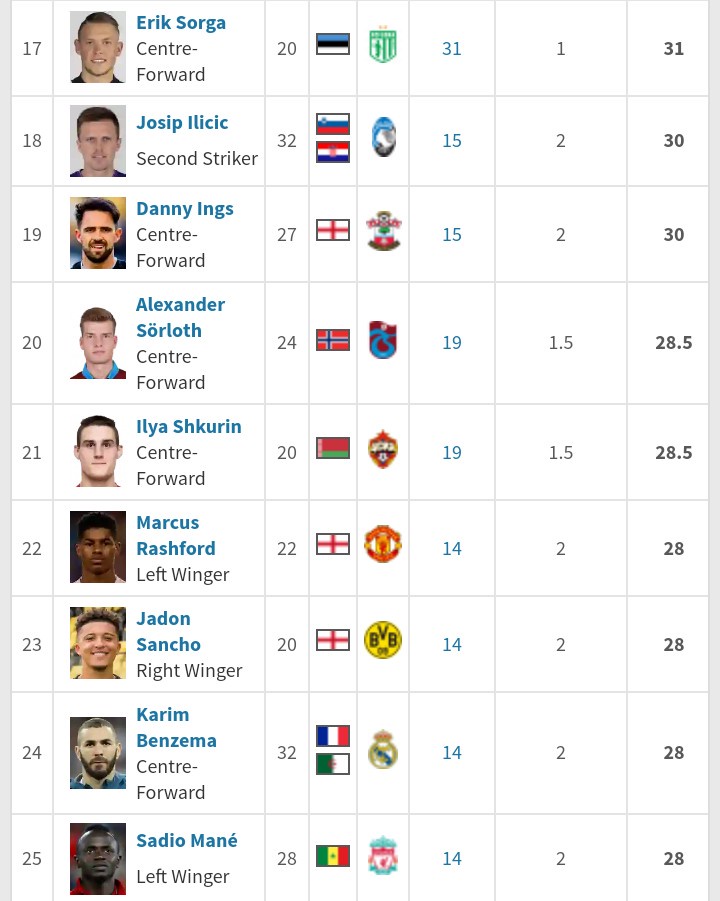Viewport: 720px width, 901px height.
Task: Click the Southampton club crest
Action: (x=383, y=233)
